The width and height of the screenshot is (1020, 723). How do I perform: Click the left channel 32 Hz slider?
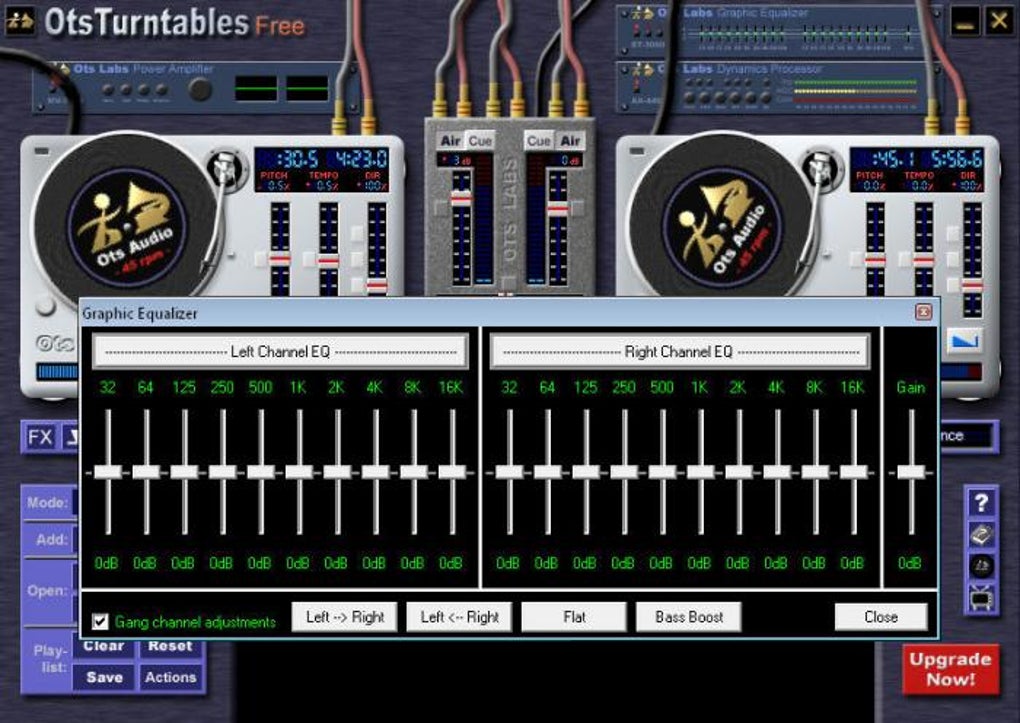point(108,472)
